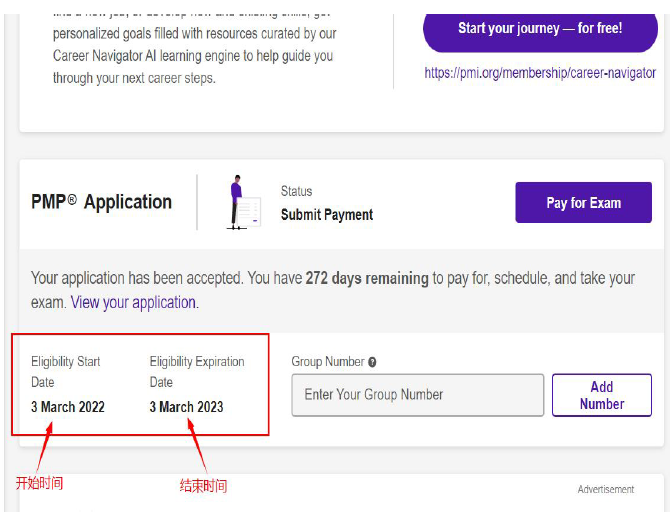Click the Group Number field label
This screenshot has height=513, width=670.
point(328,362)
